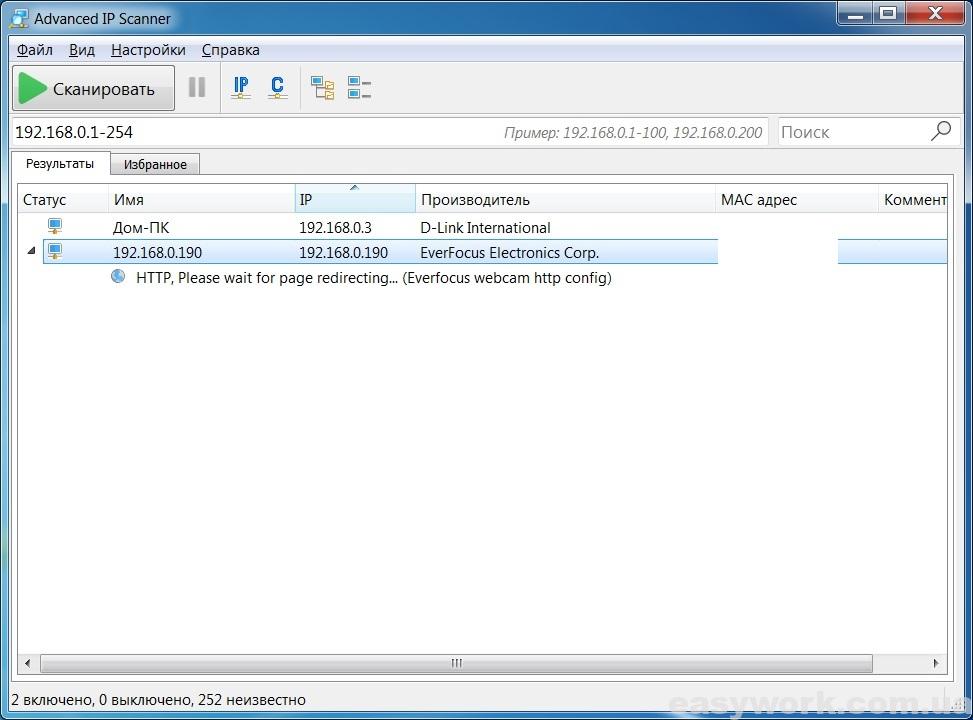Select name cell 192.168.0.190
This screenshot has height=720, width=973.
pos(158,253)
